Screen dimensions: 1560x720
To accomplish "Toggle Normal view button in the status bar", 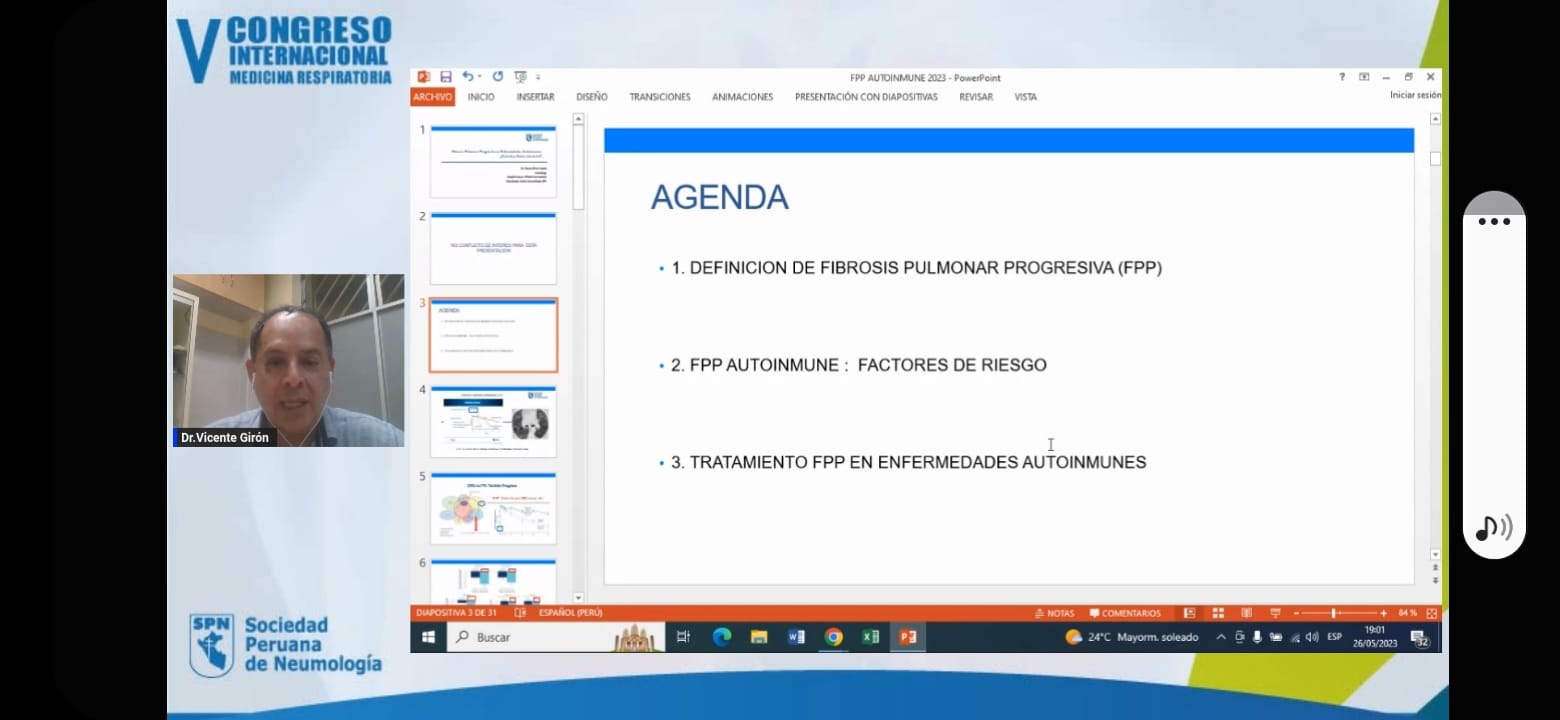I will click(1189, 613).
